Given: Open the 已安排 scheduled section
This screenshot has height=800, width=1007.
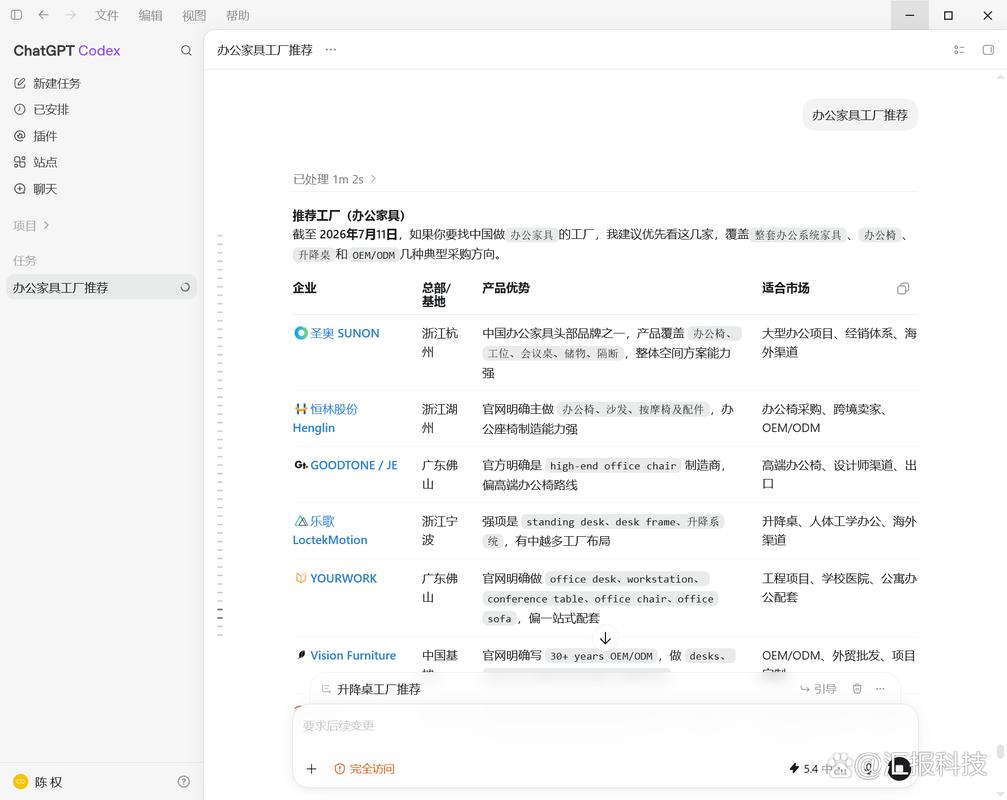Looking at the screenshot, I should tap(41, 110).
